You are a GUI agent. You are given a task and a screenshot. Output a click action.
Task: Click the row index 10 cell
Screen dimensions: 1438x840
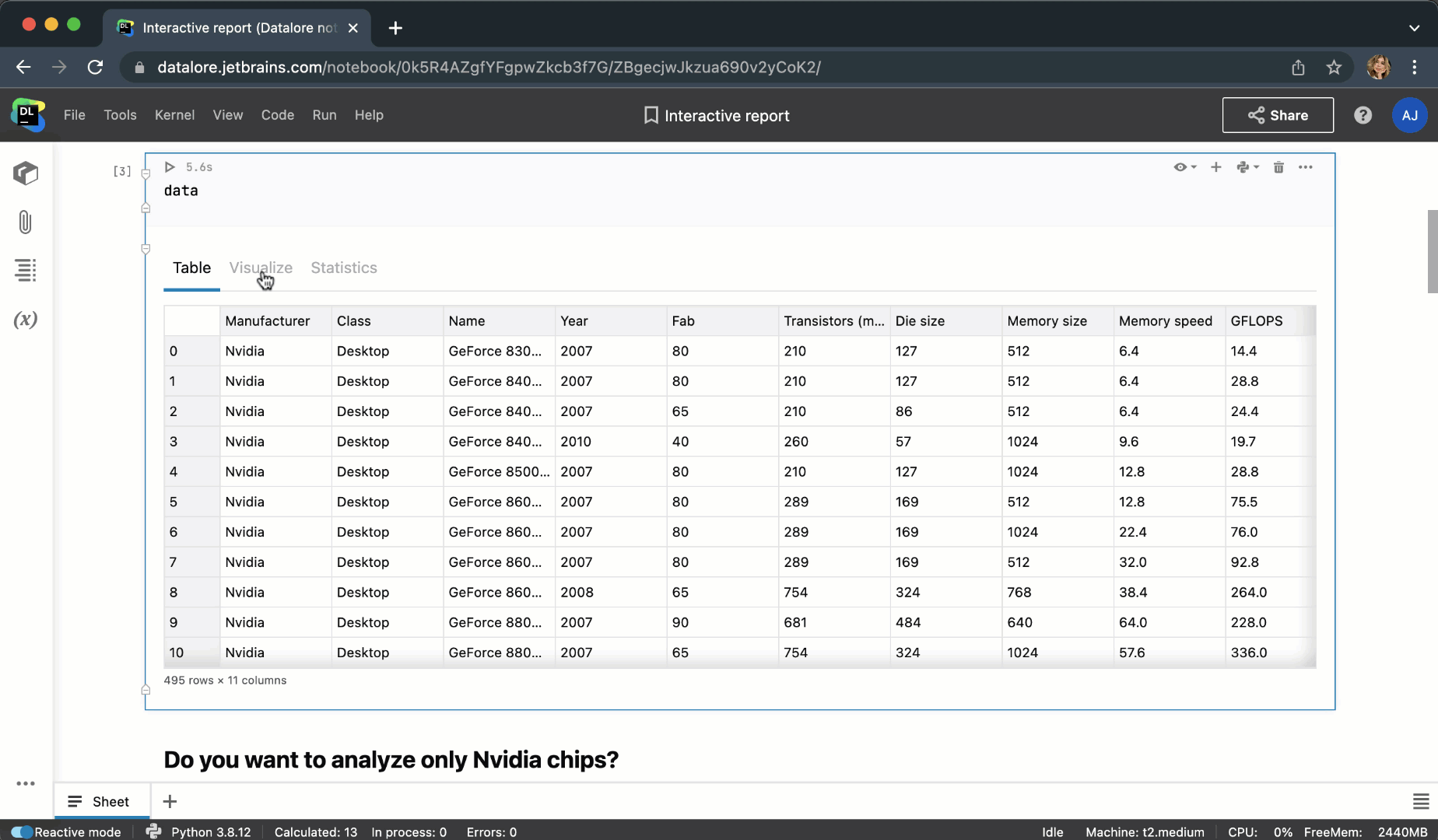coord(191,653)
